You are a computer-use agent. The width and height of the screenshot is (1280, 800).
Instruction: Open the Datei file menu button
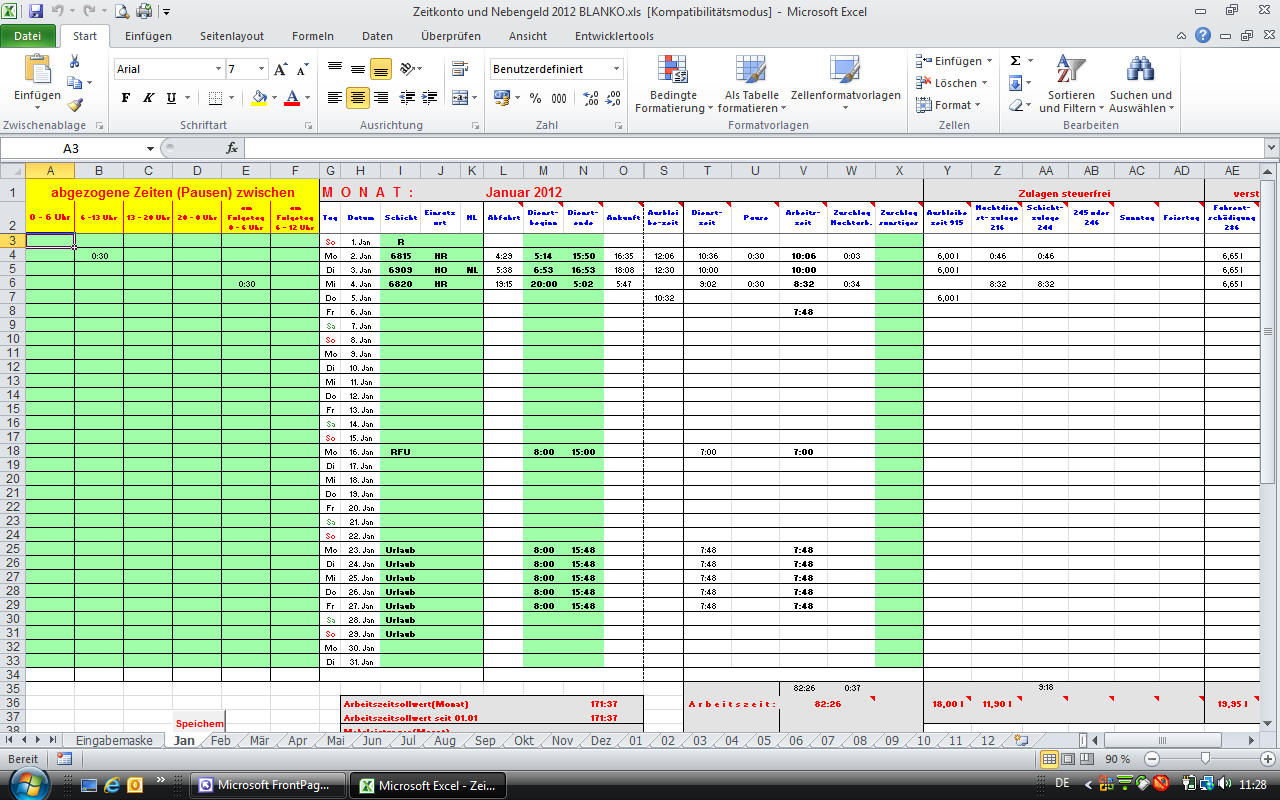[x=28, y=36]
